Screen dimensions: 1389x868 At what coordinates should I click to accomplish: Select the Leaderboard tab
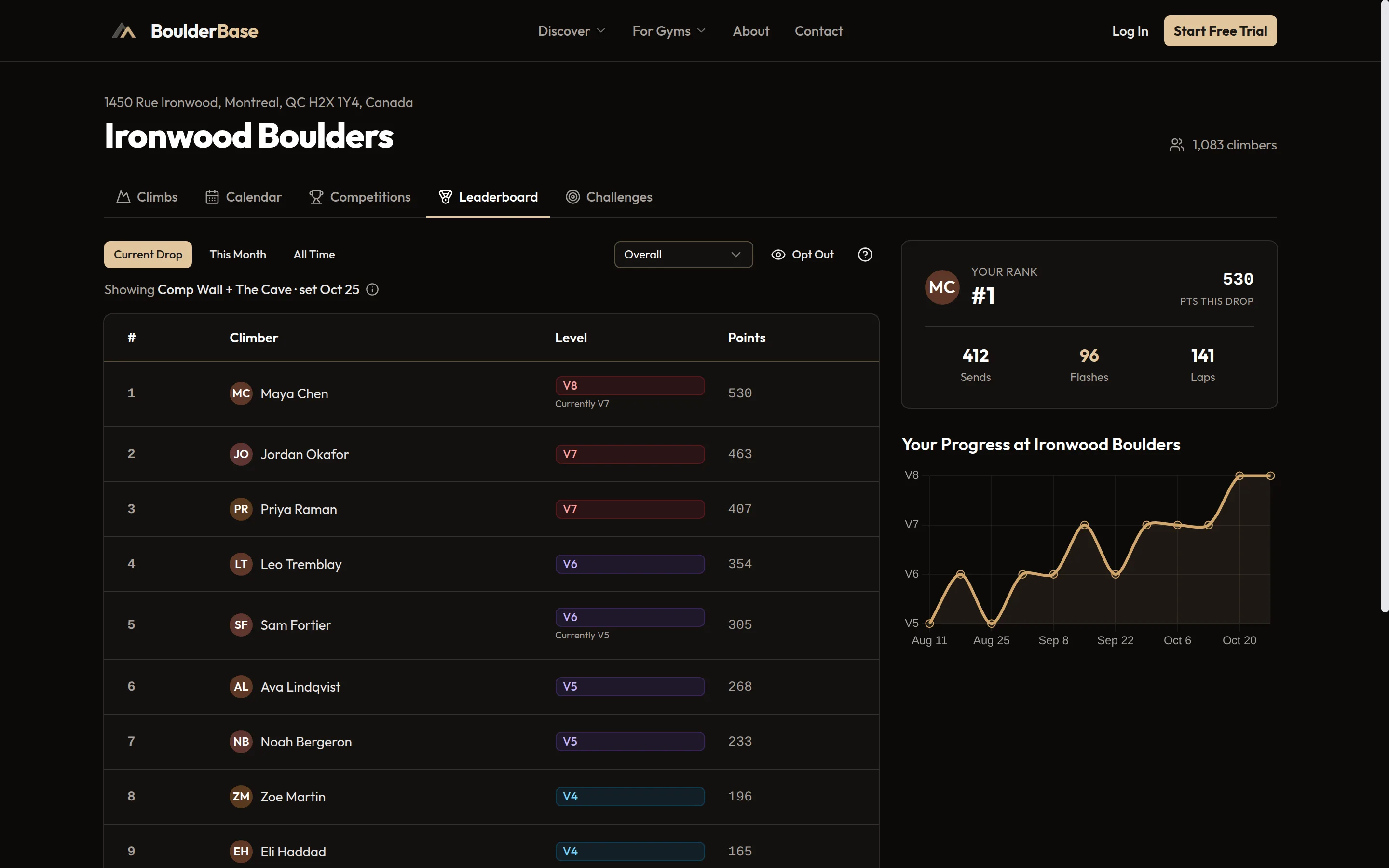[x=488, y=197]
